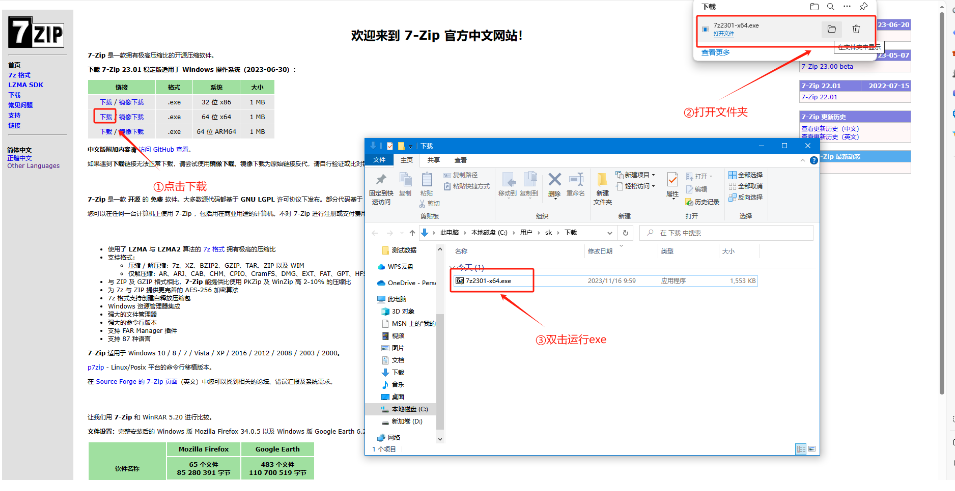The image size is (955, 491).
Task: Show 7z2301-x64.exe in folder from downloads popup
Action: click(831, 29)
